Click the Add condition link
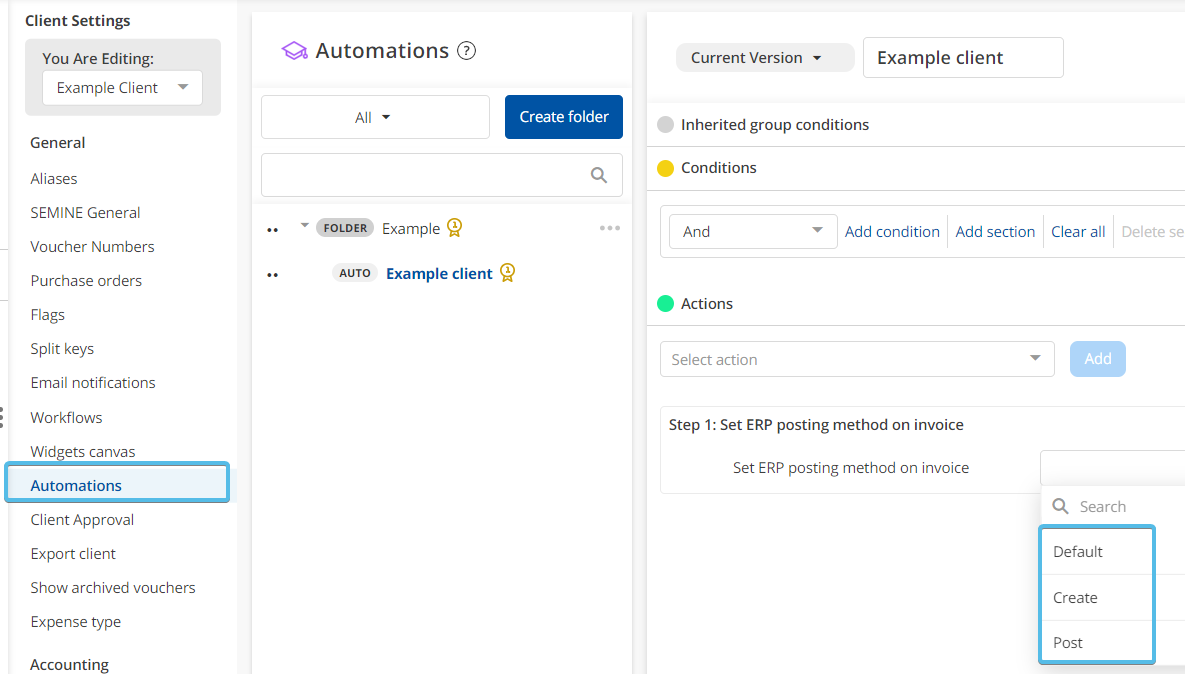Screen dimensions: 1185x674 [892, 231]
